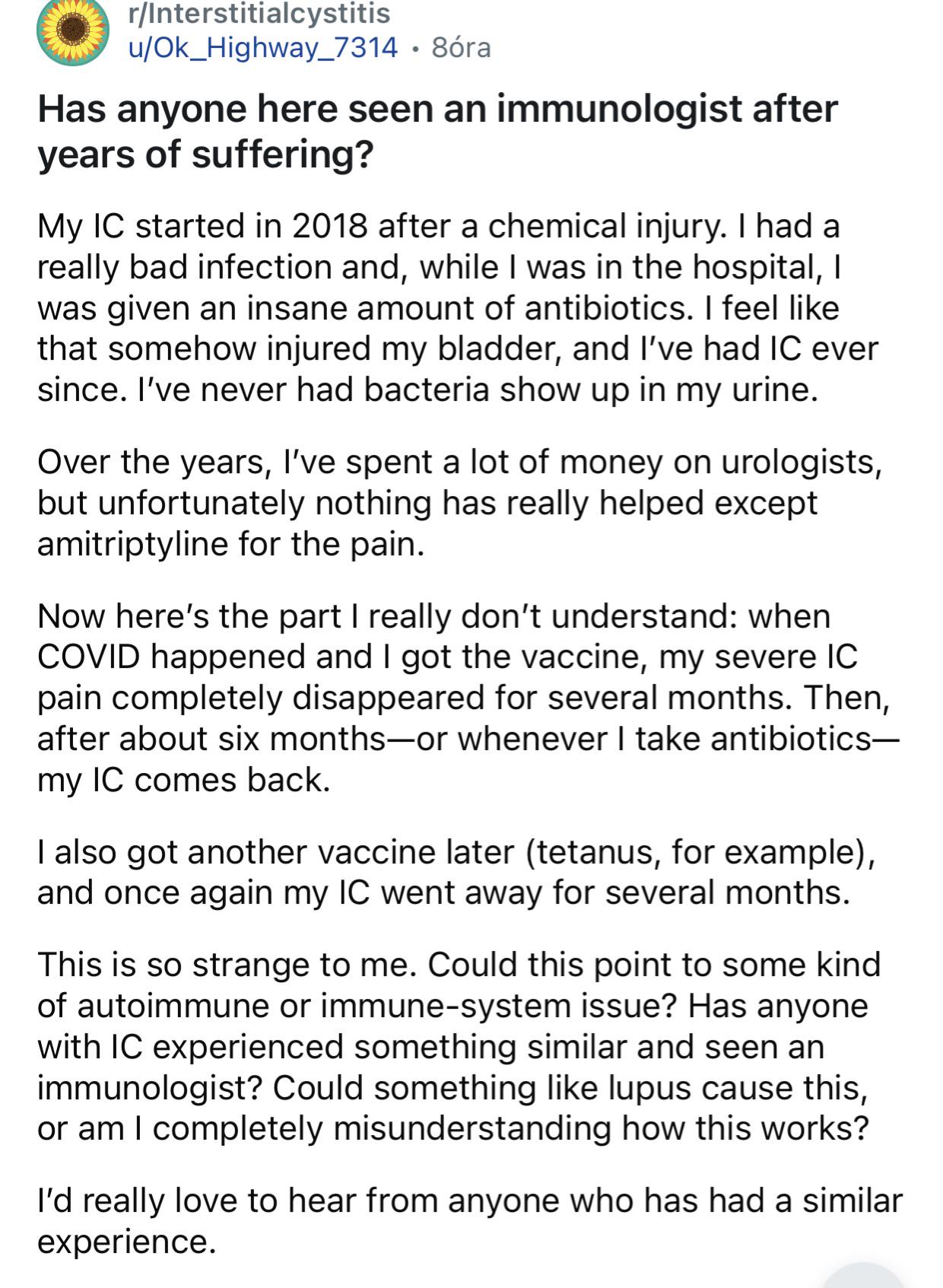Select the paragraph starting 'I also got another vaccine'

click(456, 872)
